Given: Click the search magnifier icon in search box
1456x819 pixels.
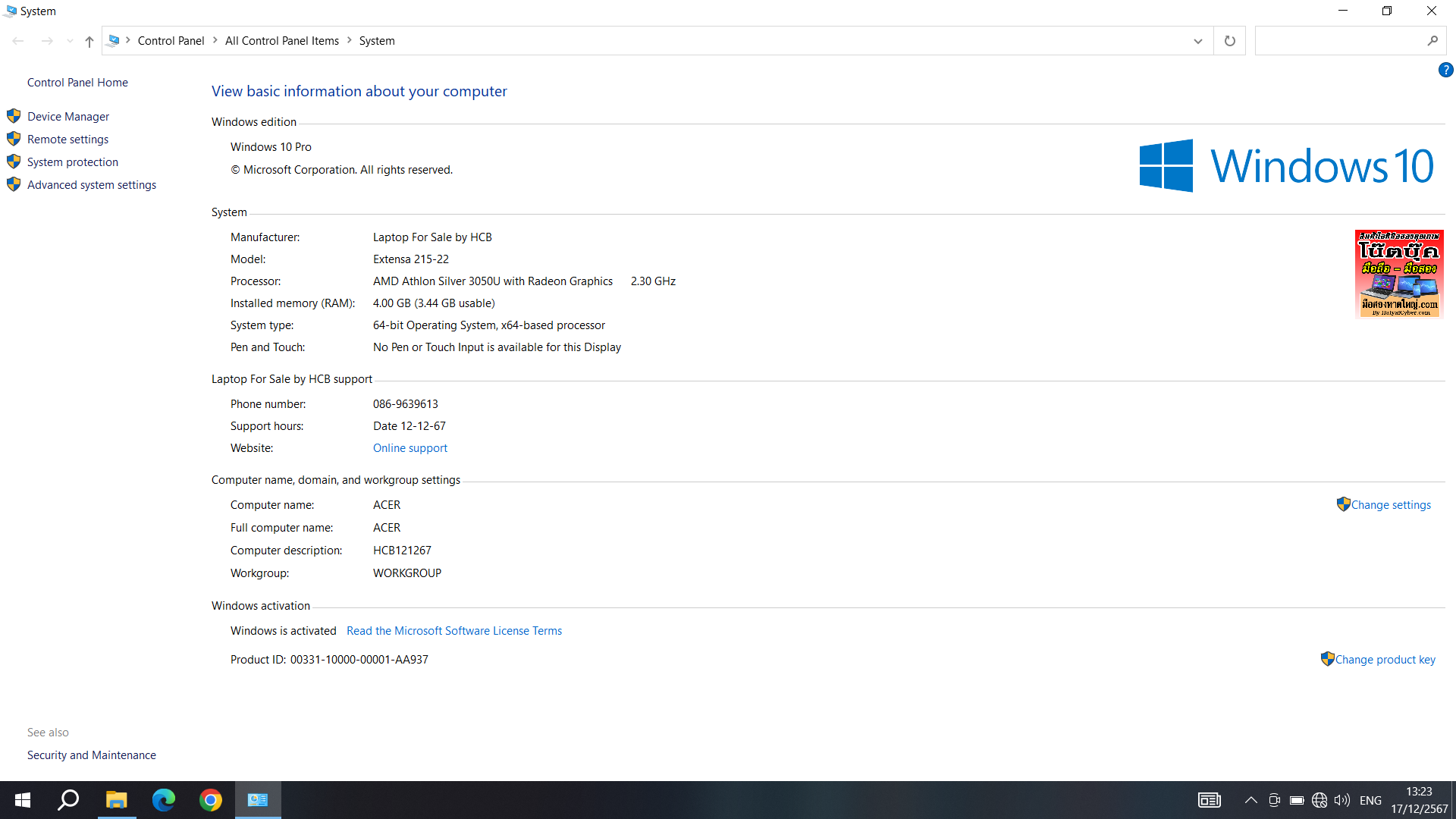Looking at the screenshot, I should [x=1432, y=41].
